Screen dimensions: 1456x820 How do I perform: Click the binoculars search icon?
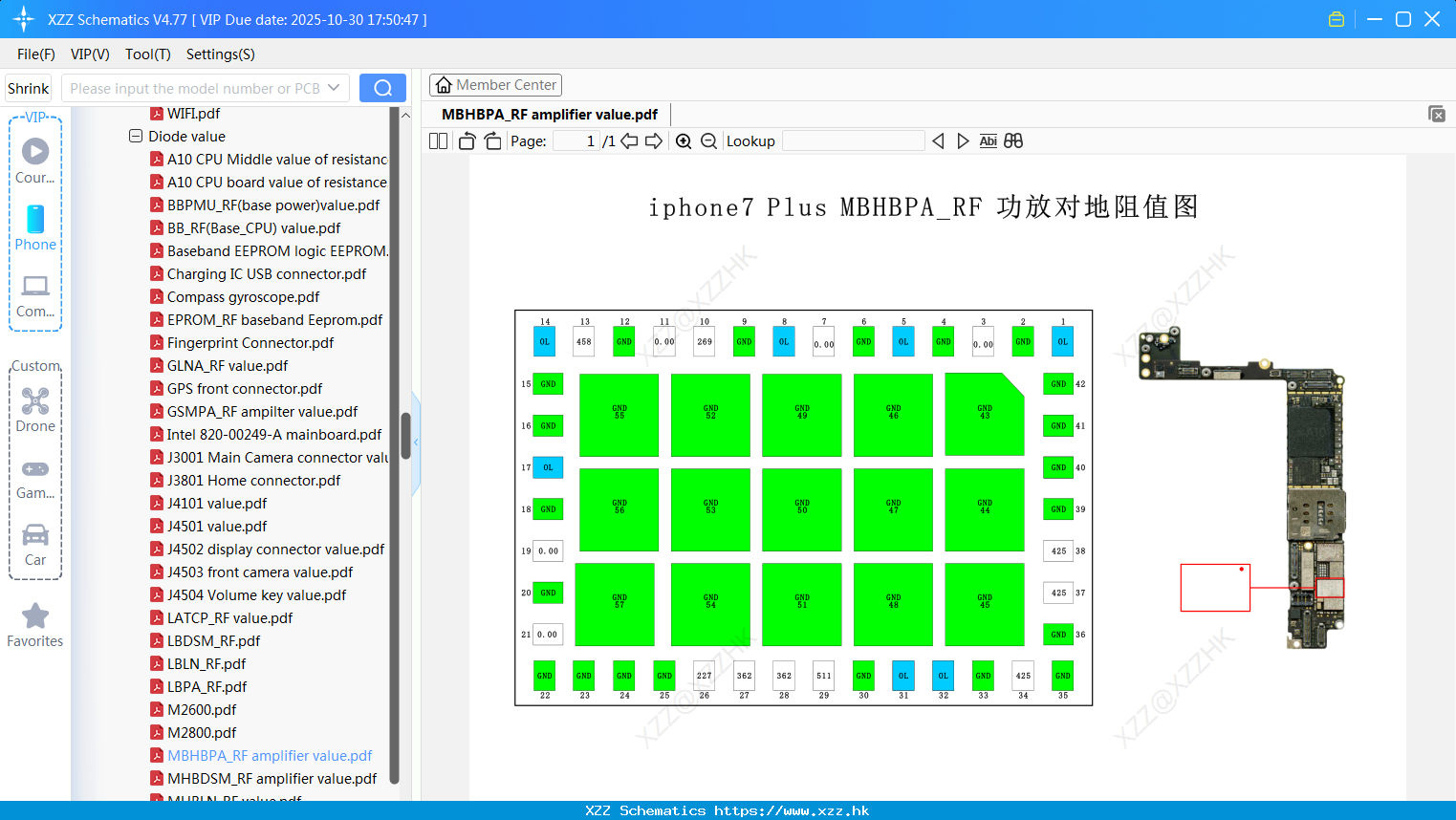(1013, 141)
